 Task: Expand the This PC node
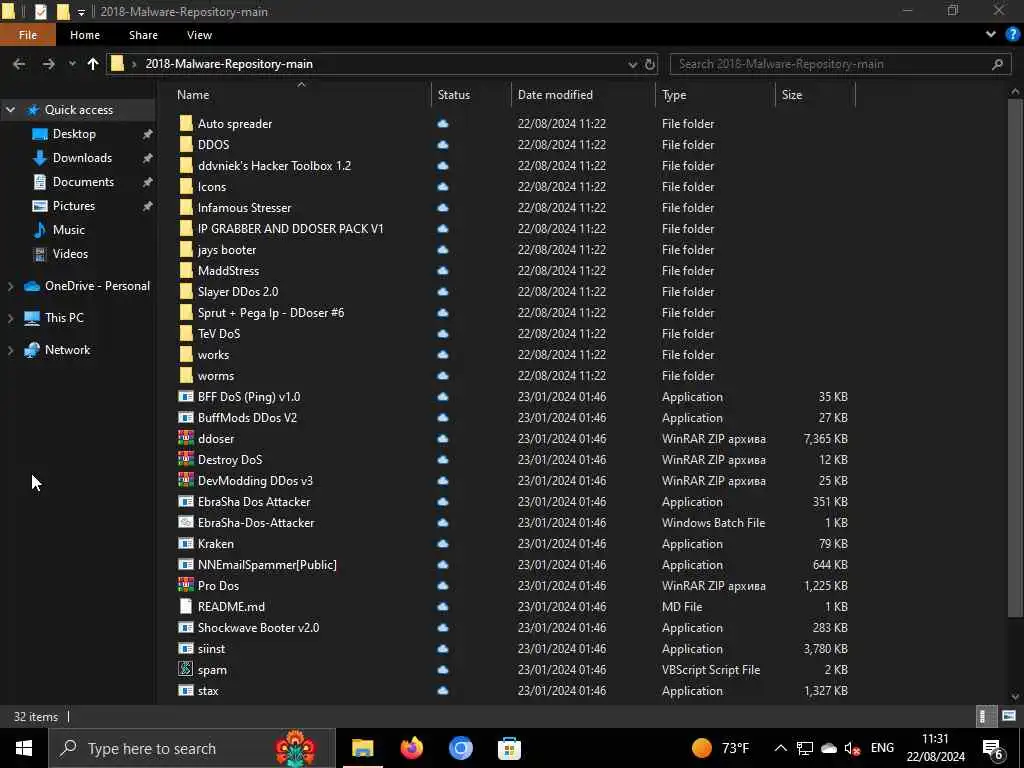(10, 318)
